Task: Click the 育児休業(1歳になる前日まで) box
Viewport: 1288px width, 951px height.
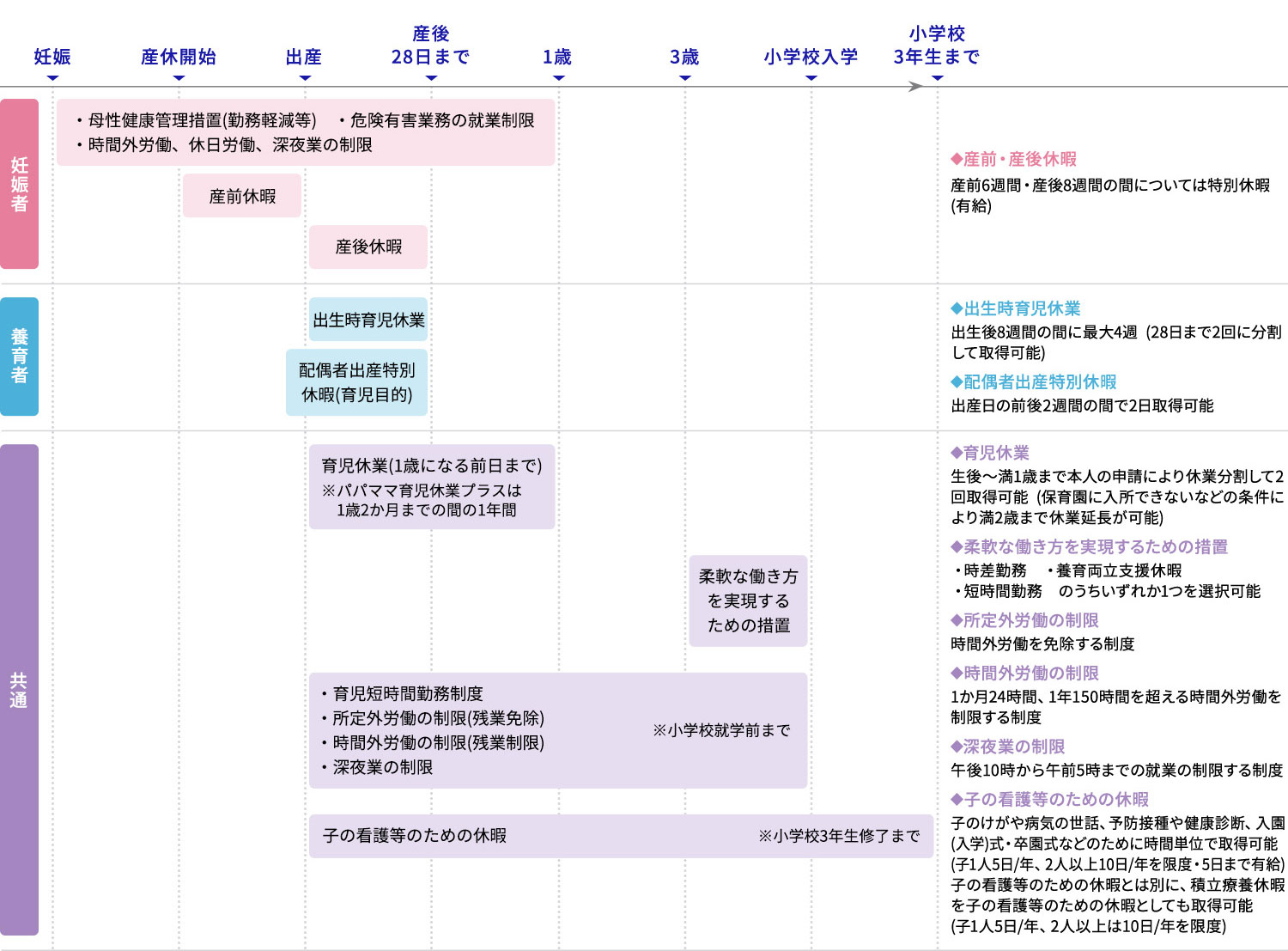Action: 432,486
